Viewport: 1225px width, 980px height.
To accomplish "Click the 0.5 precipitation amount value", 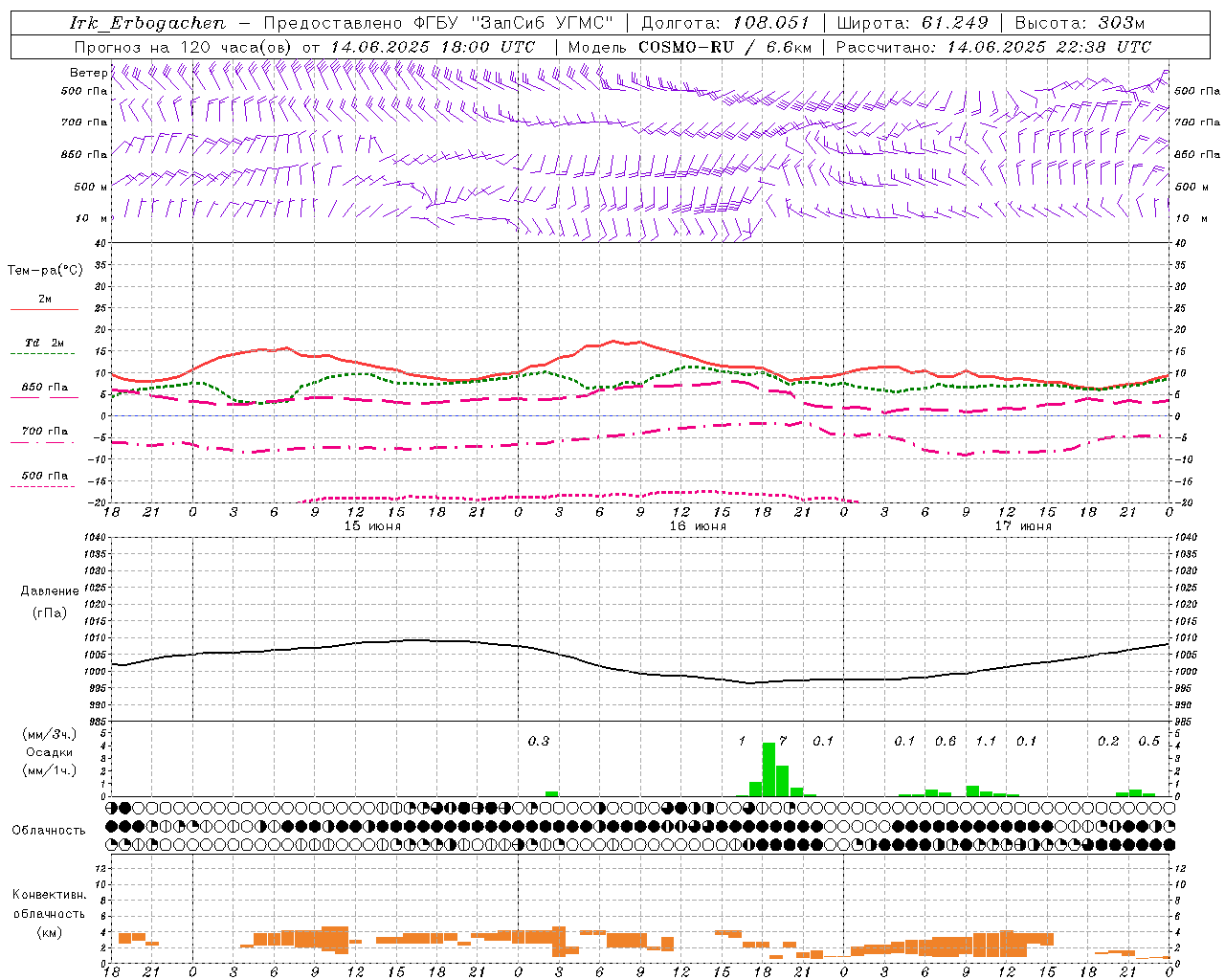I will 1149,741.
